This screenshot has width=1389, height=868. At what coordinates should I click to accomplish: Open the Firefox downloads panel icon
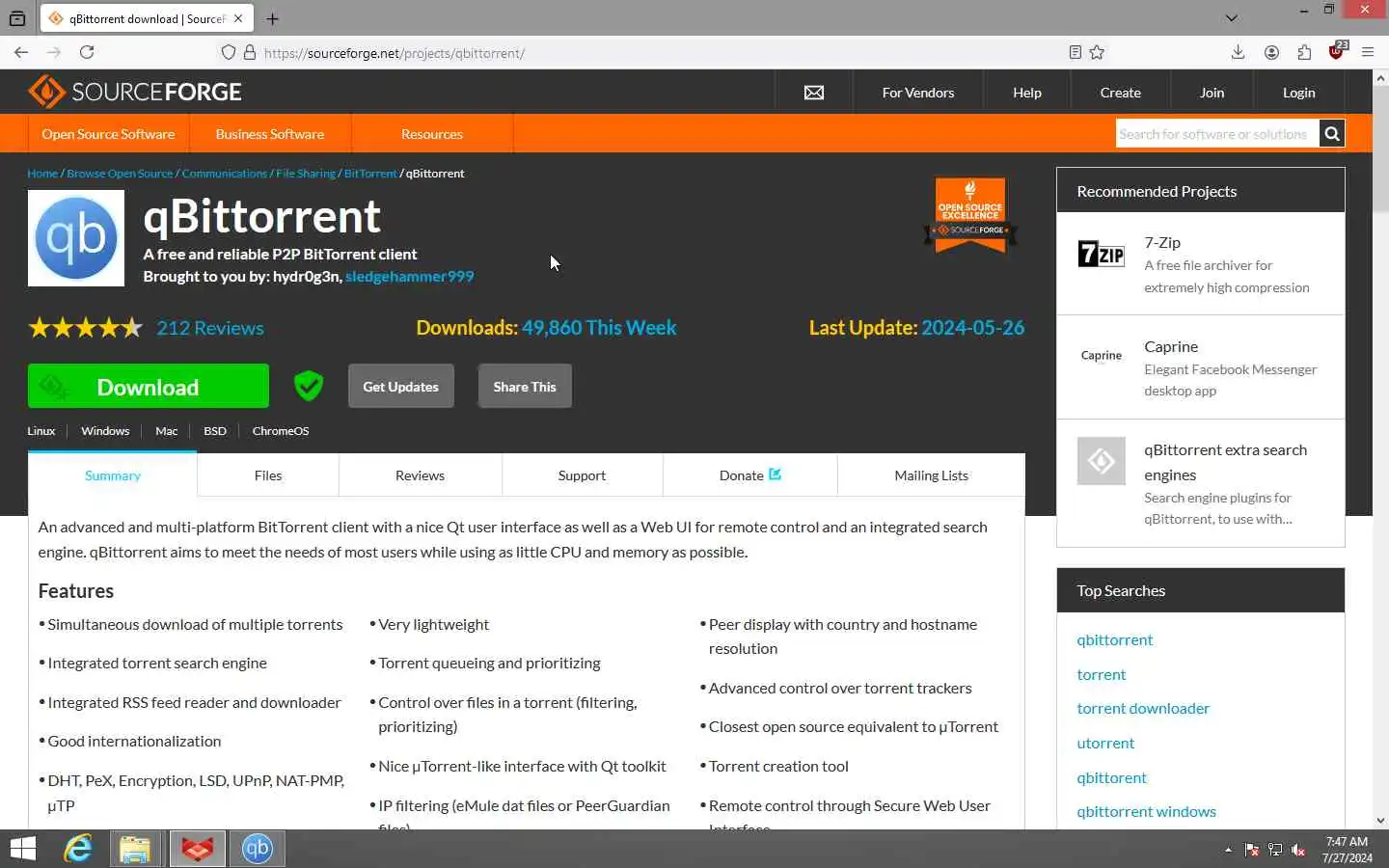(x=1238, y=53)
